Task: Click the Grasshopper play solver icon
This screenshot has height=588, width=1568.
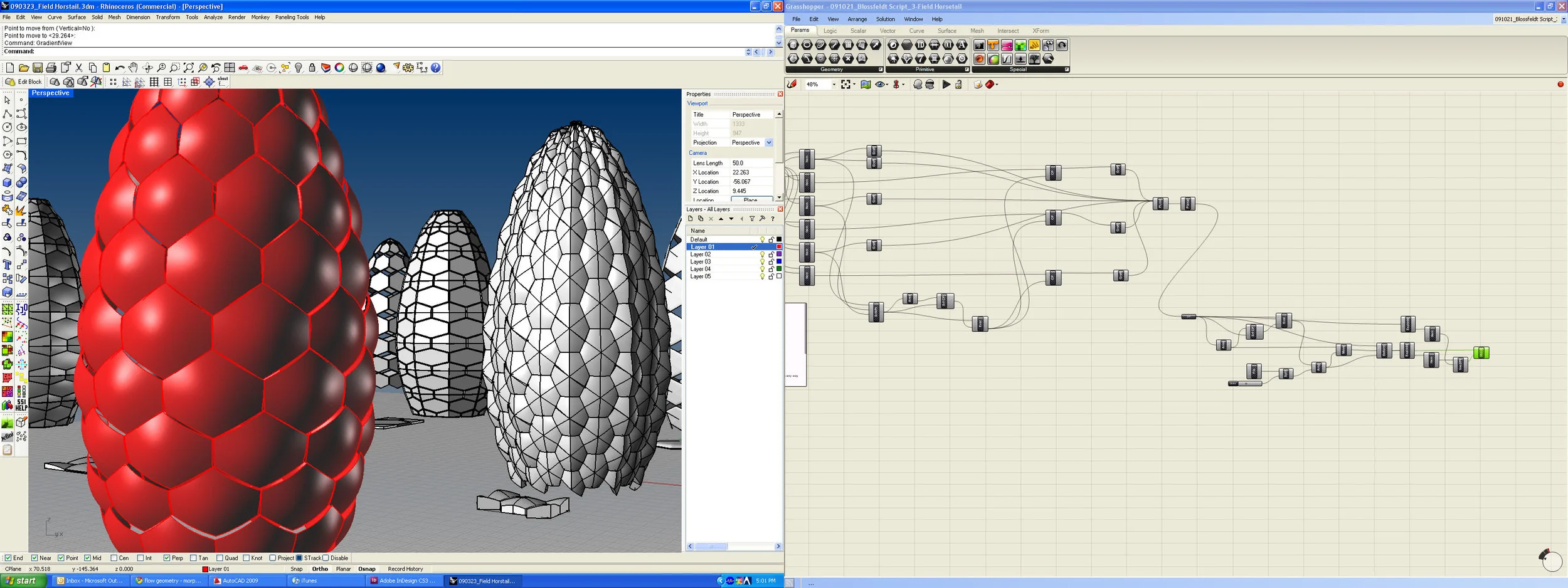Action: 946,84
